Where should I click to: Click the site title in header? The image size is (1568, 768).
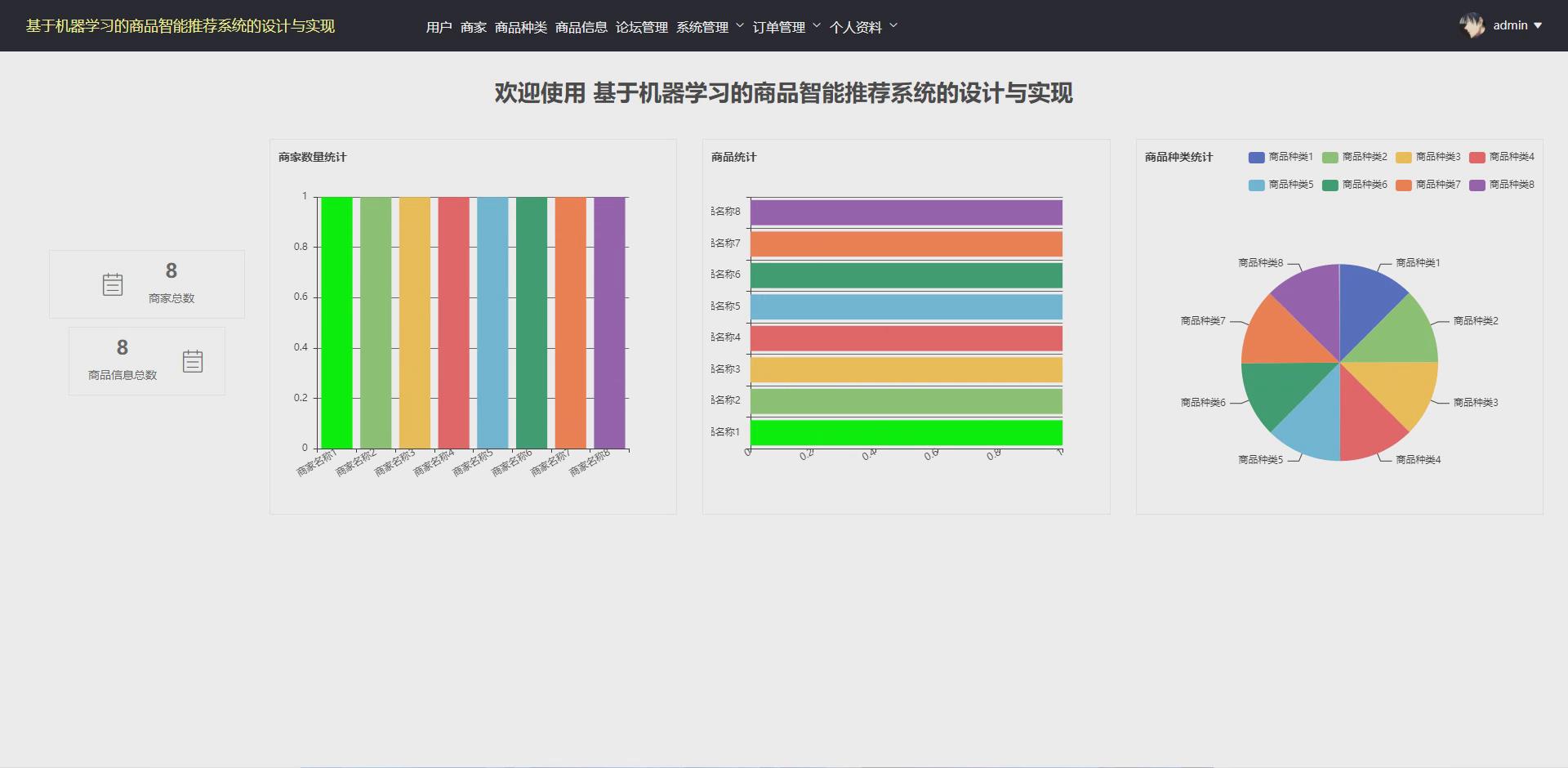[180, 26]
